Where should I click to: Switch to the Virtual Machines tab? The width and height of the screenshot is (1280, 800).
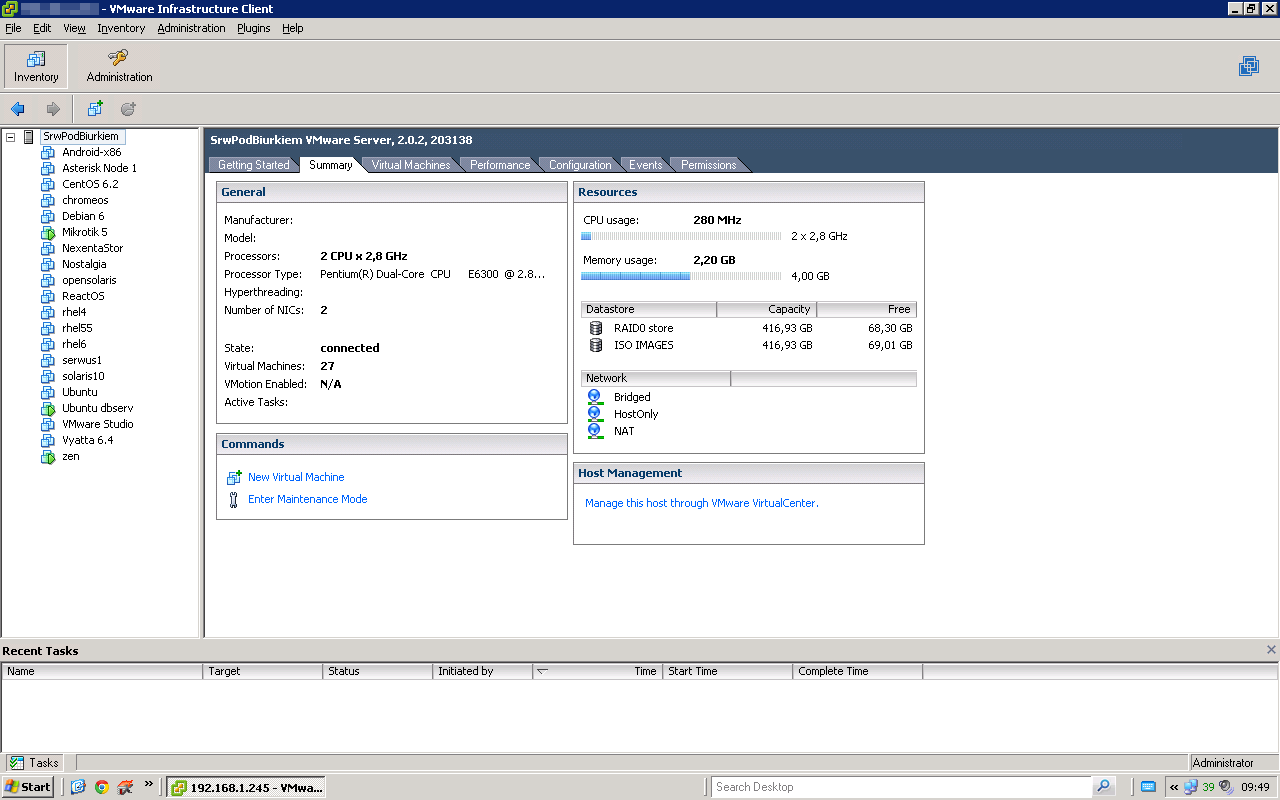(x=411, y=165)
